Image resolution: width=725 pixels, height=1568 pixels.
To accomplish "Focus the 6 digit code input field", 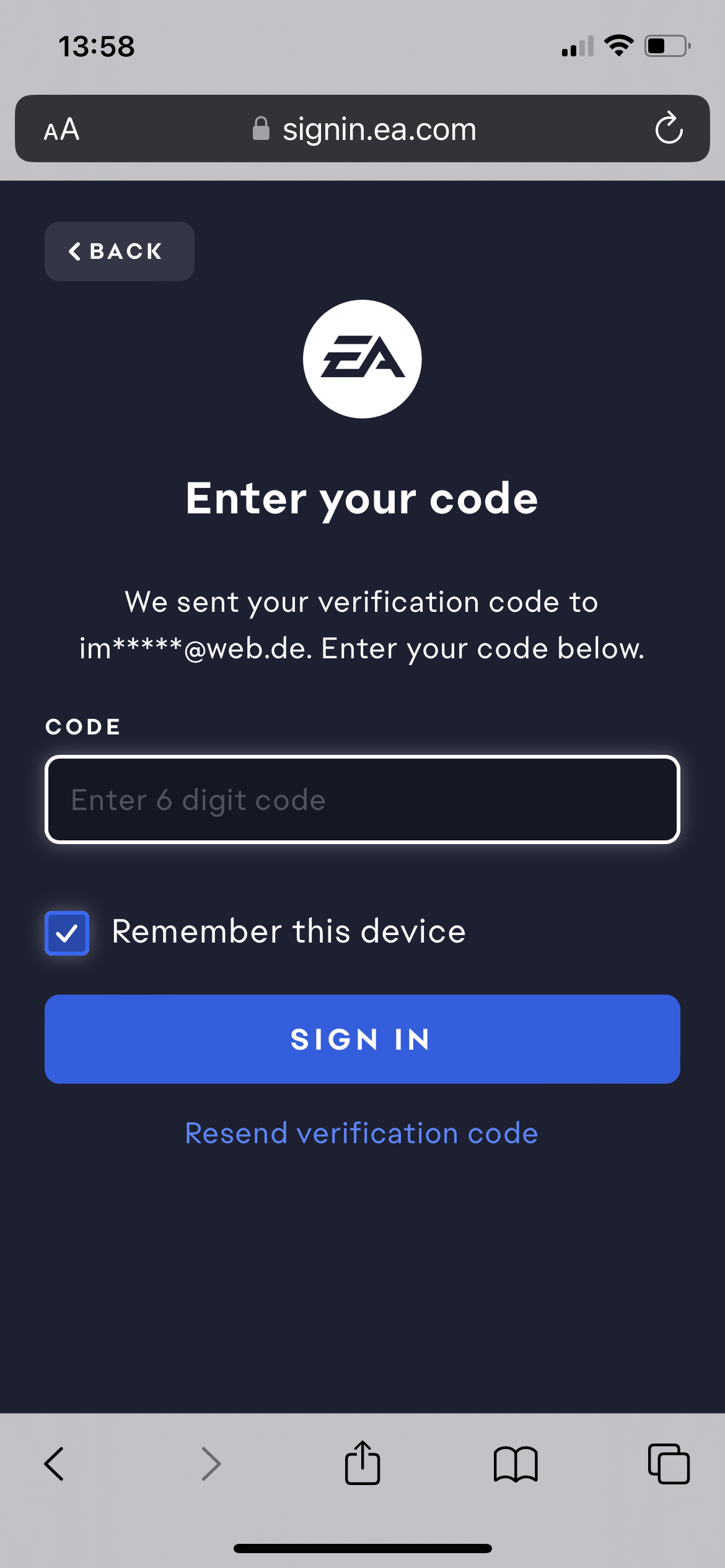I will 362,799.
